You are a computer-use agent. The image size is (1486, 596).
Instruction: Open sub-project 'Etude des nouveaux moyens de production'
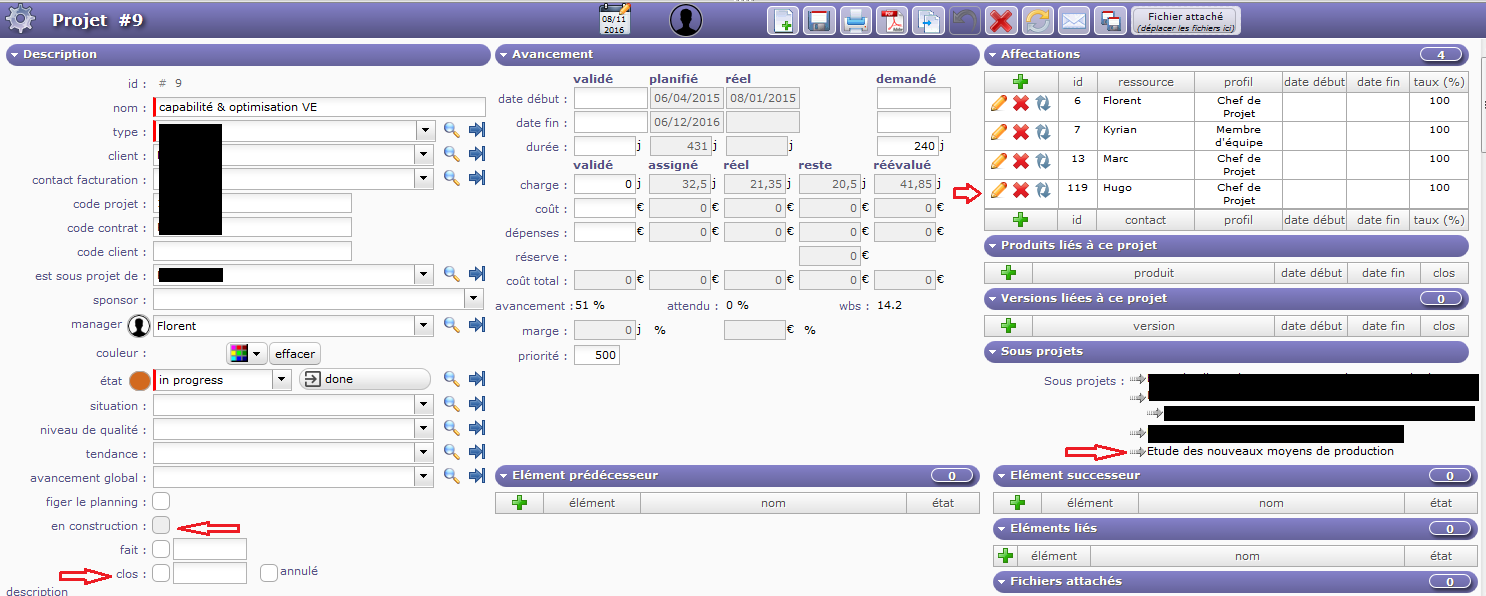click(x=1270, y=451)
